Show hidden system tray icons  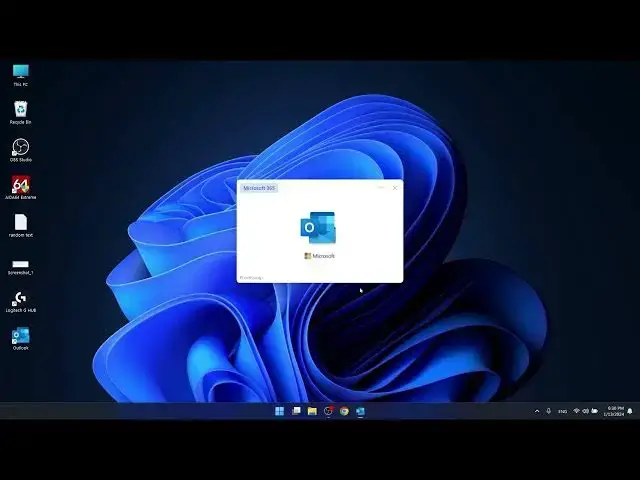coord(537,411)
